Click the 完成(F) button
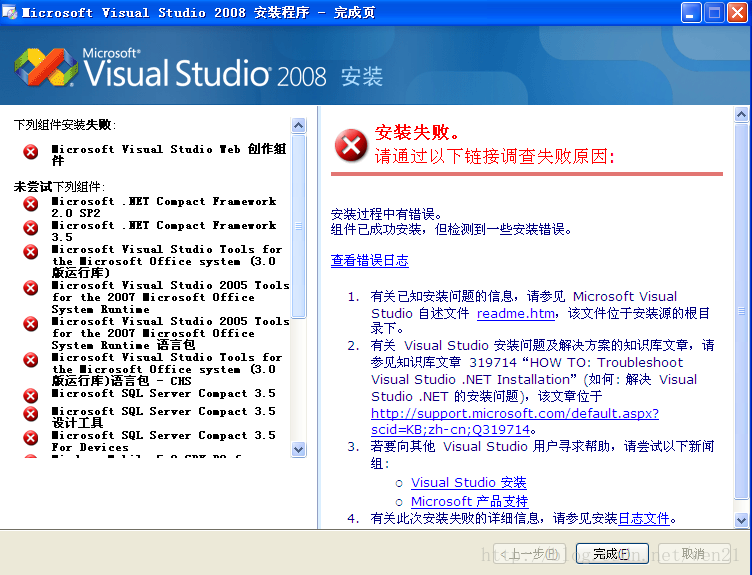 [x=612, y=554]
